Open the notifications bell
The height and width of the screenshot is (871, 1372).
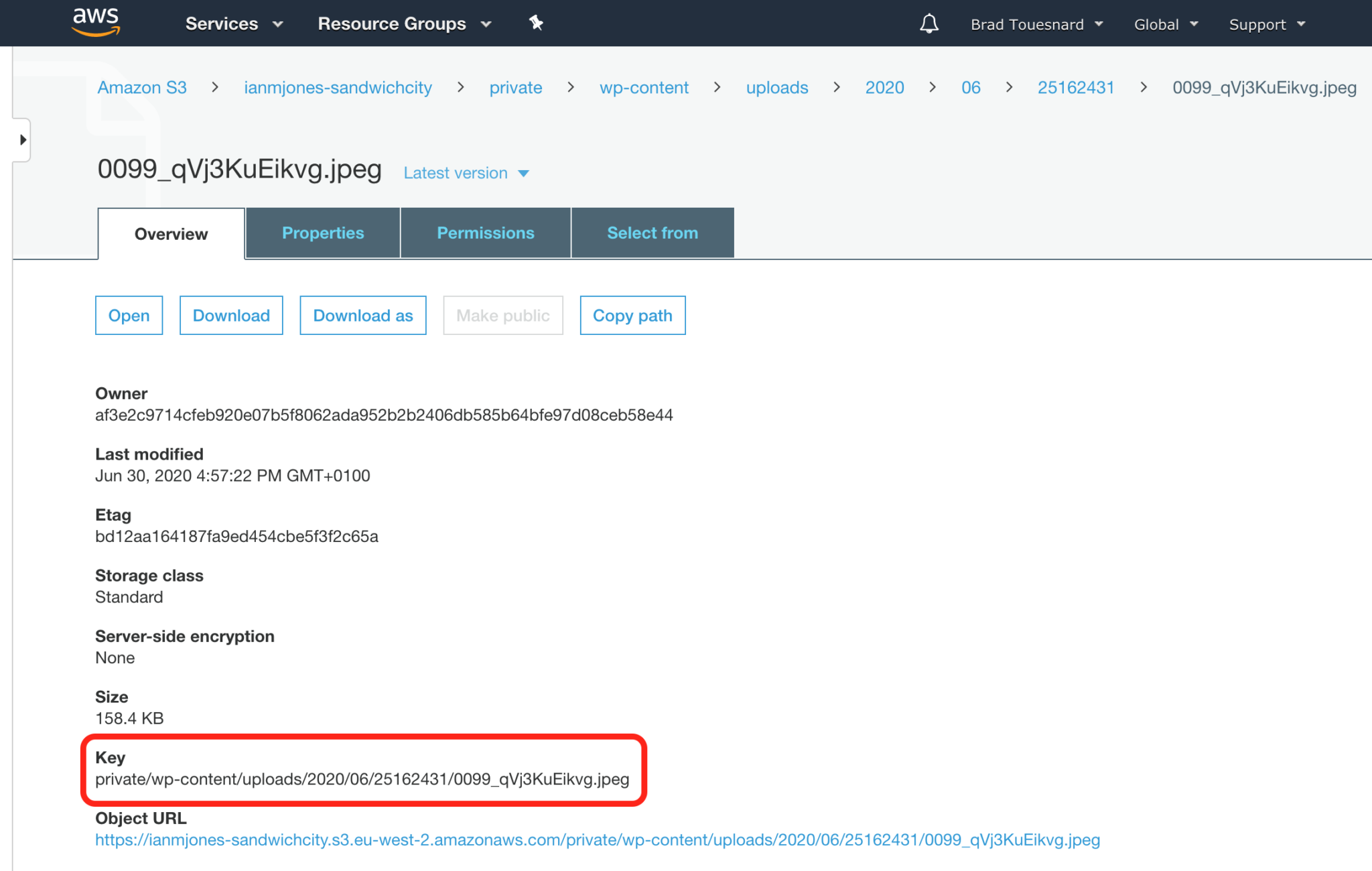[x=929, y=23]
